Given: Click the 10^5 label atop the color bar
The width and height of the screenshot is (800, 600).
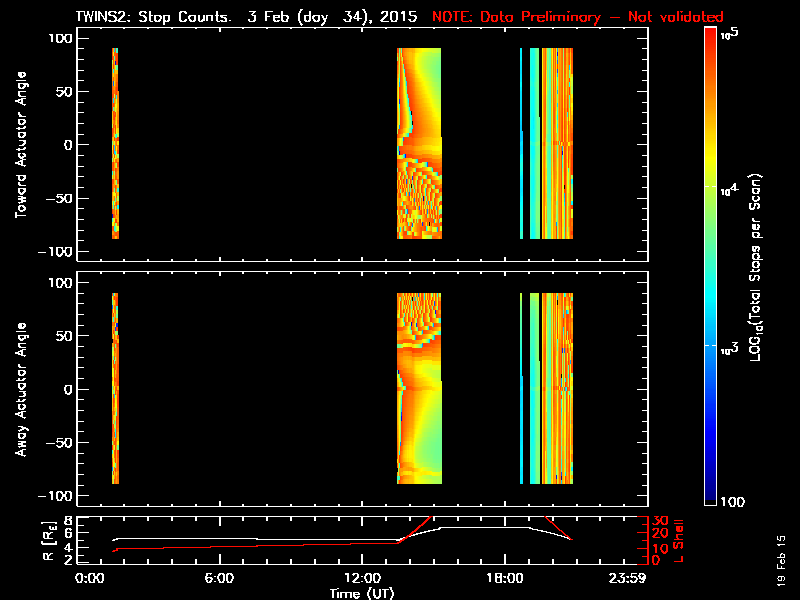Looking at the screenshot, I should 729,34.
